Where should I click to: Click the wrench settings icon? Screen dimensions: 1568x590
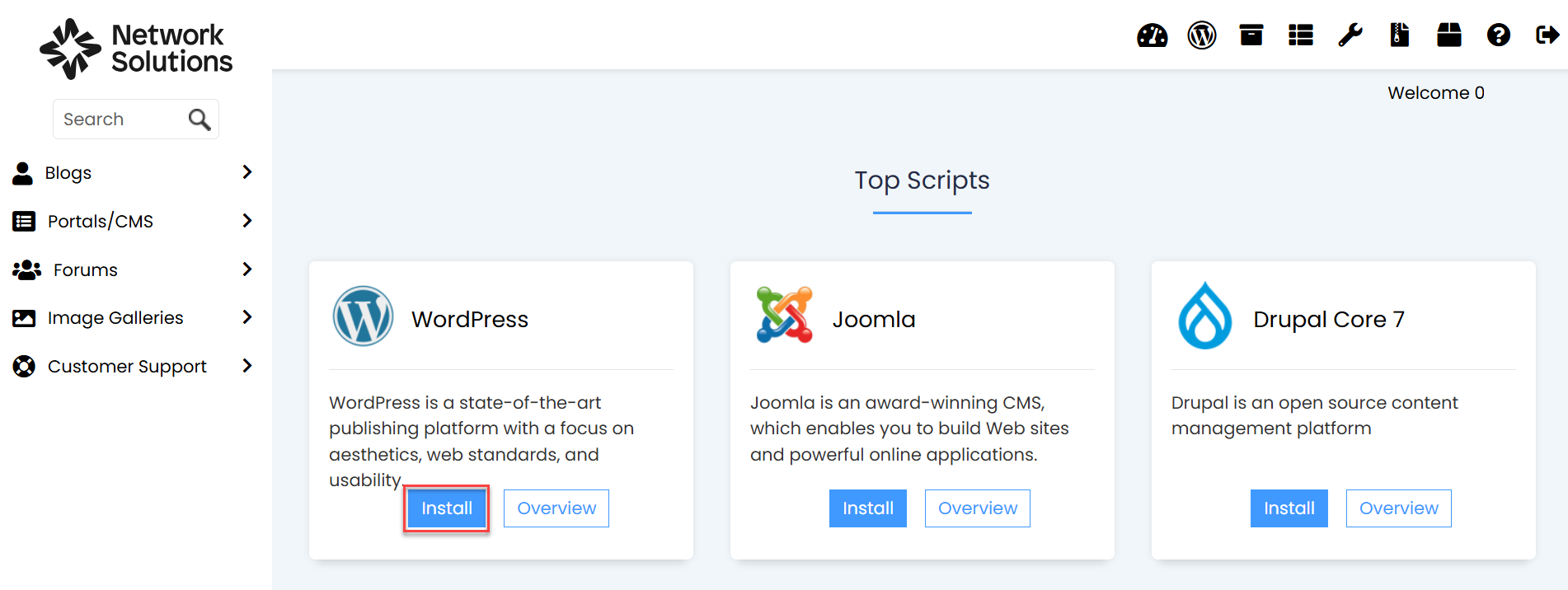[1350, 35]
